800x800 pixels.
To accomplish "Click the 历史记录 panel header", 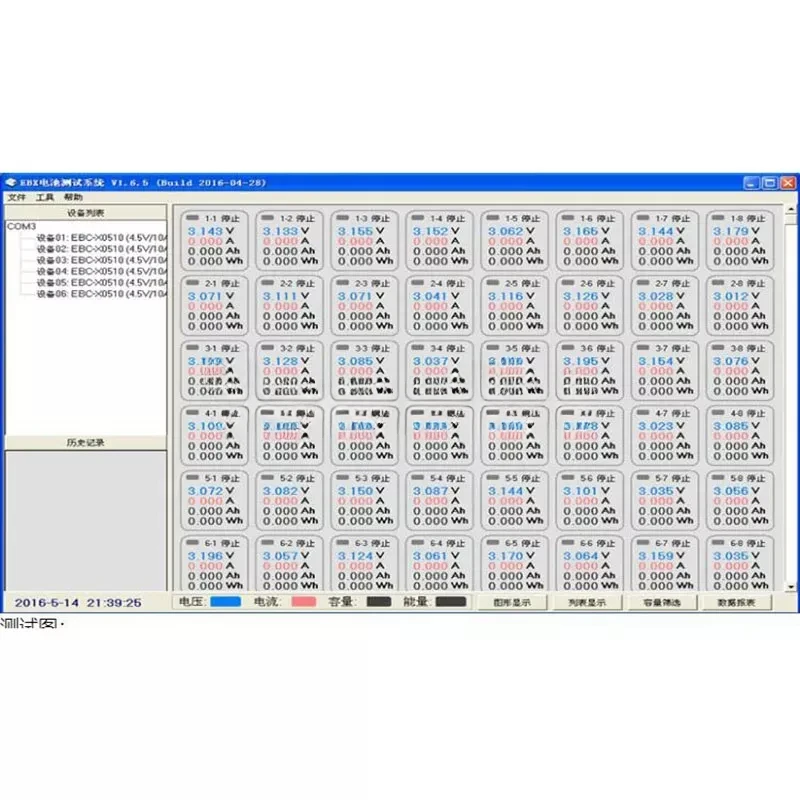I will click(x=86, y=442).
